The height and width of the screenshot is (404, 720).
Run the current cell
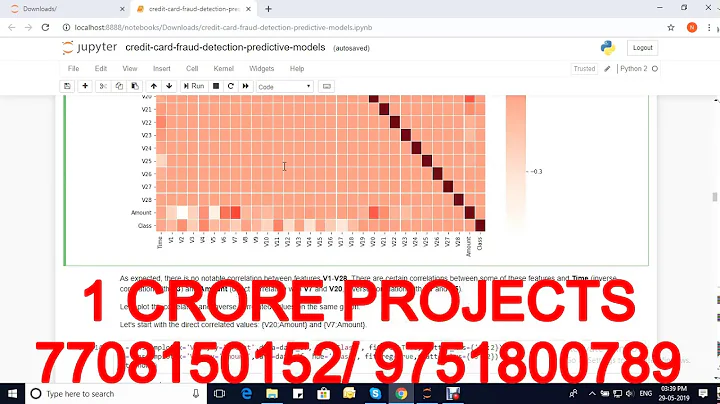coord(194,86)
